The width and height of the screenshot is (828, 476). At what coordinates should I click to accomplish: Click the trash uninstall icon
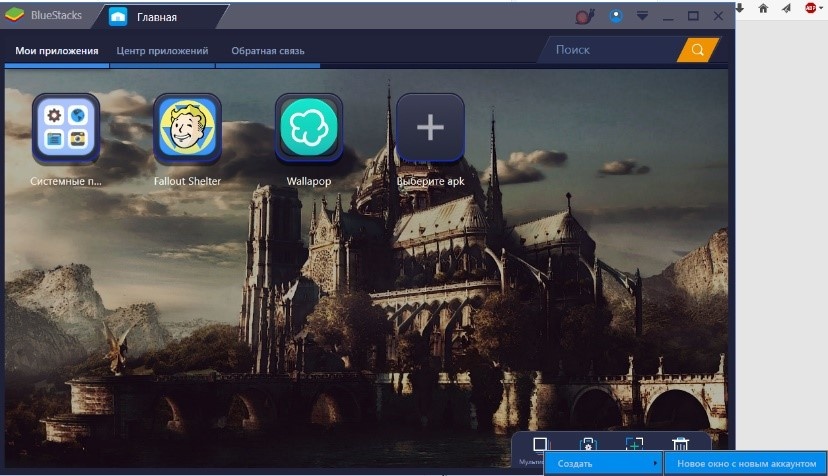pyautogui.click(x=680, y=444)
